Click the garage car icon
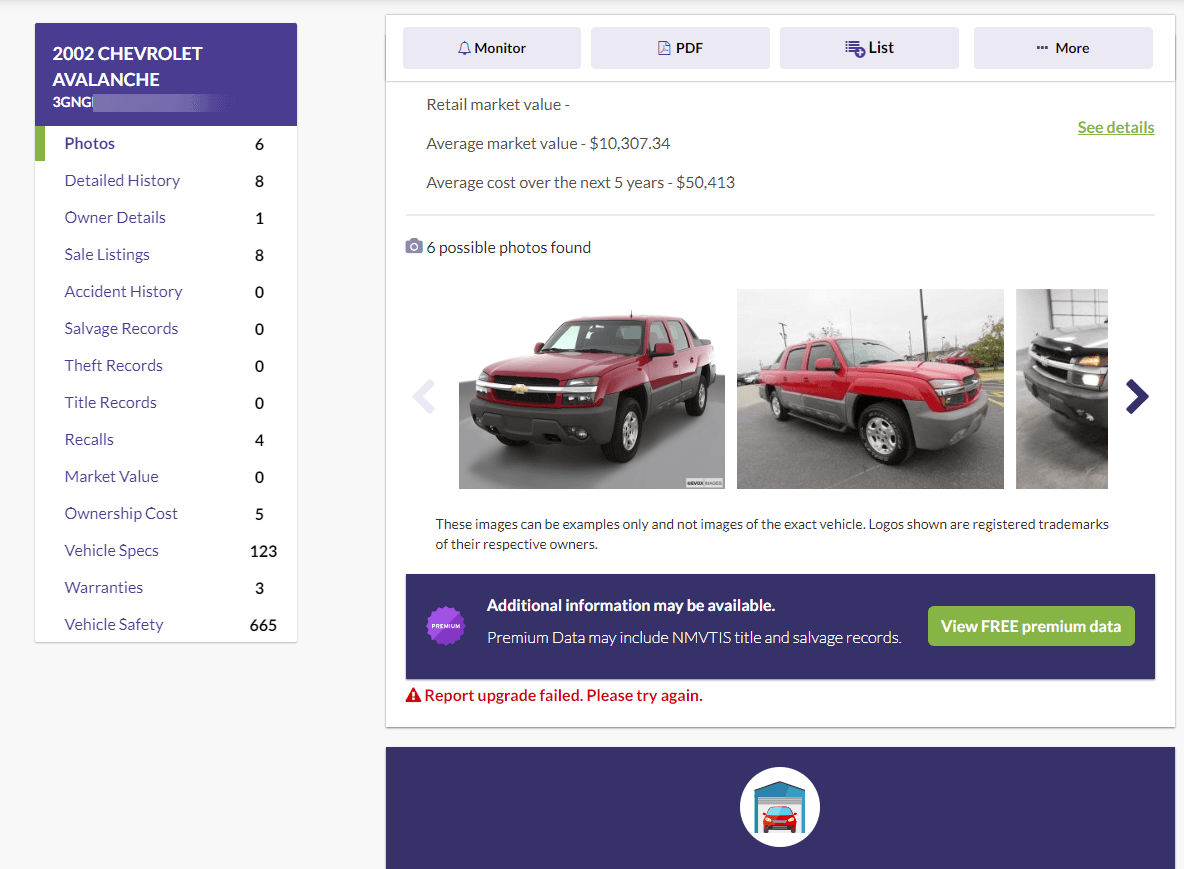This screenshot has width=1184, height=869. pyautogui.click(x=780, y=807)
